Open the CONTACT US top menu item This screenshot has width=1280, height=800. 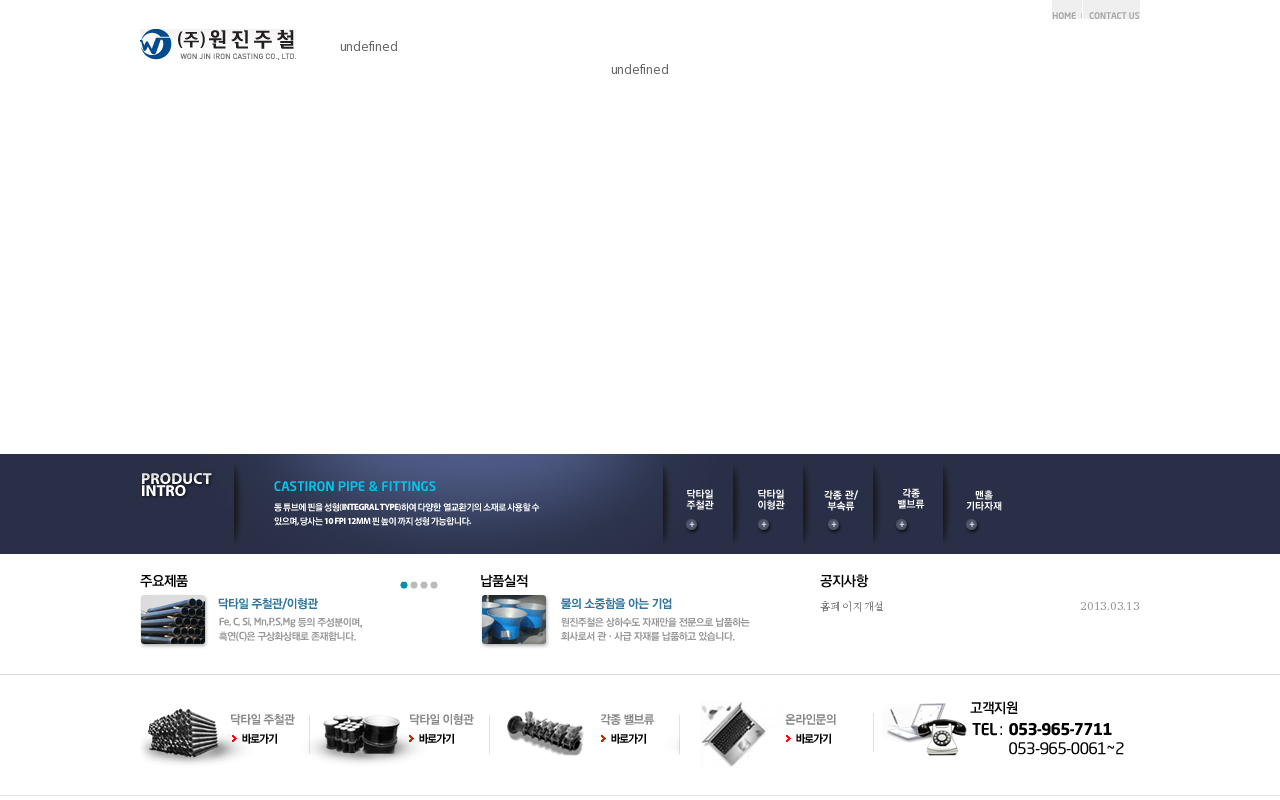point(1113,15)
